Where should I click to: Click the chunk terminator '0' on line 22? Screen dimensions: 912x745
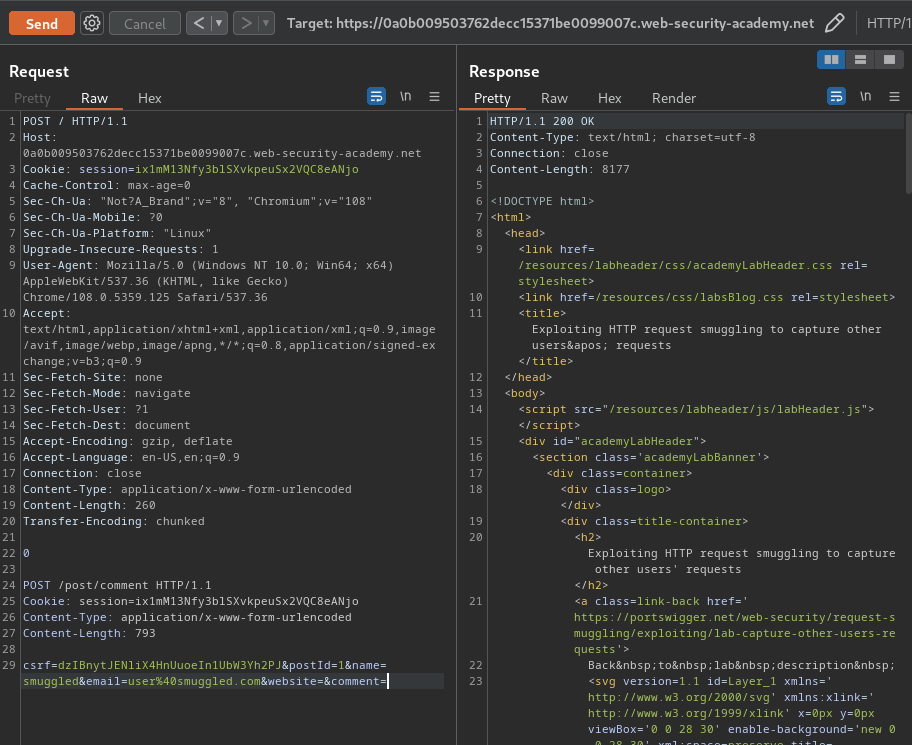point(26,554)
